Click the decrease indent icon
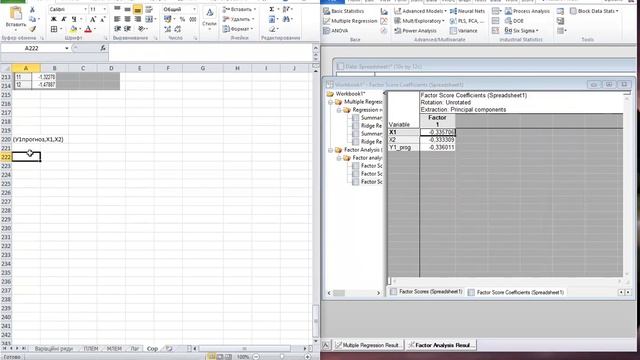 (118, 29)
